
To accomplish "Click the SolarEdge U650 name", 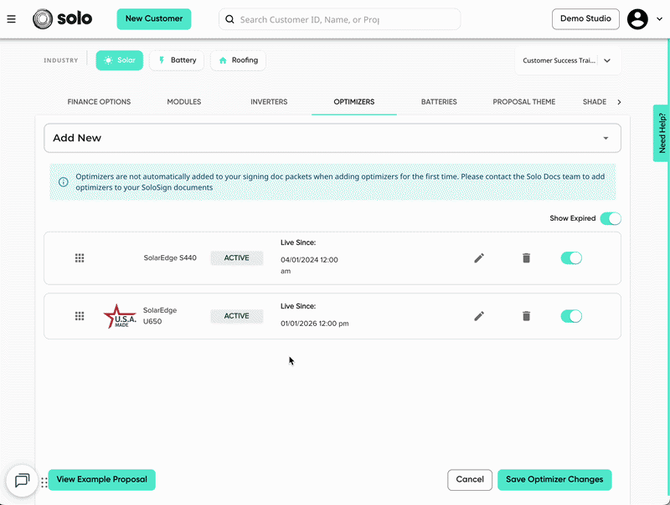I will coord(160,316).
